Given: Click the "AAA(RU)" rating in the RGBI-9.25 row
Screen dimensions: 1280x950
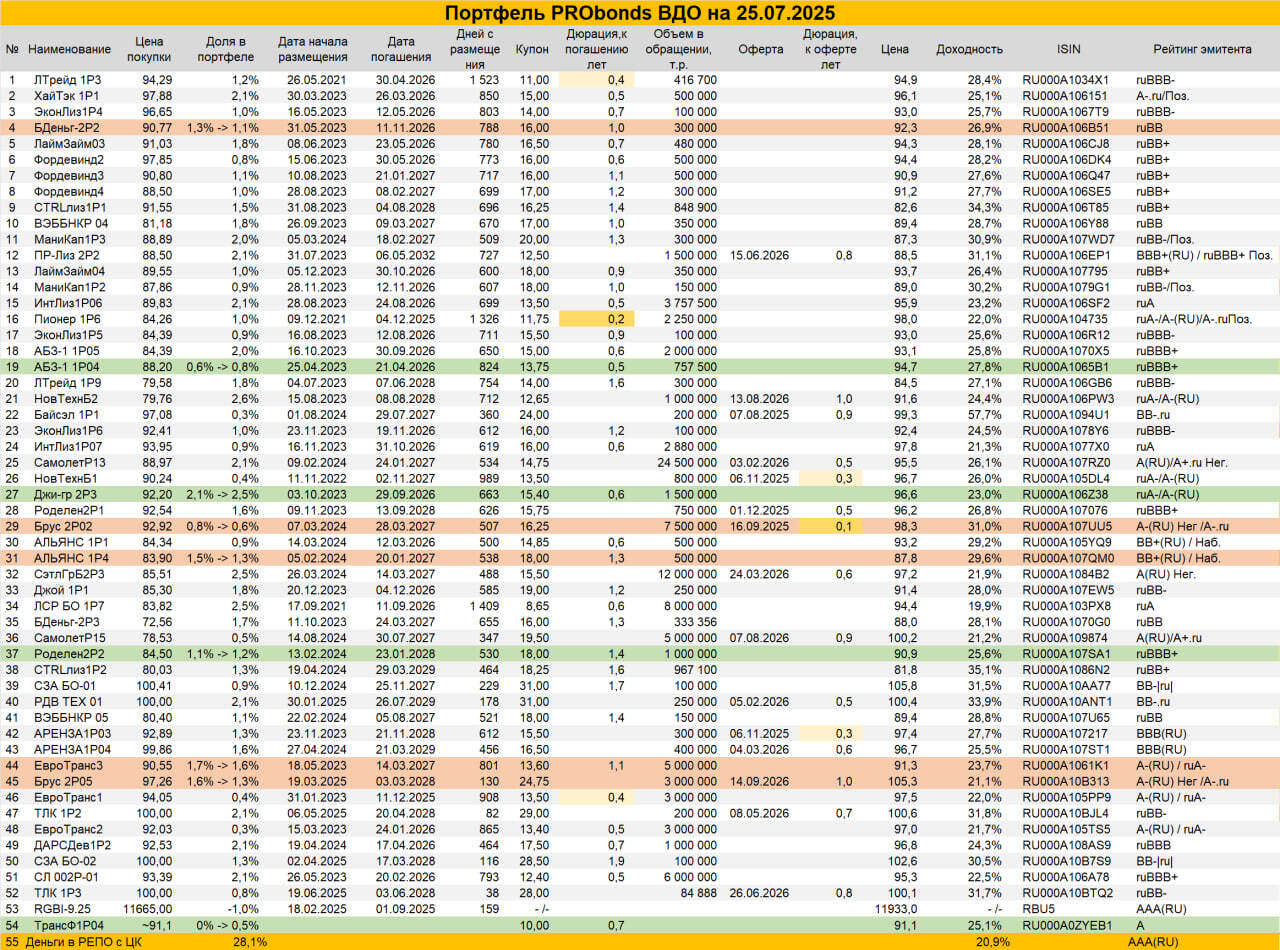Looking at the screenshot, I should [x=1160, y=909].
